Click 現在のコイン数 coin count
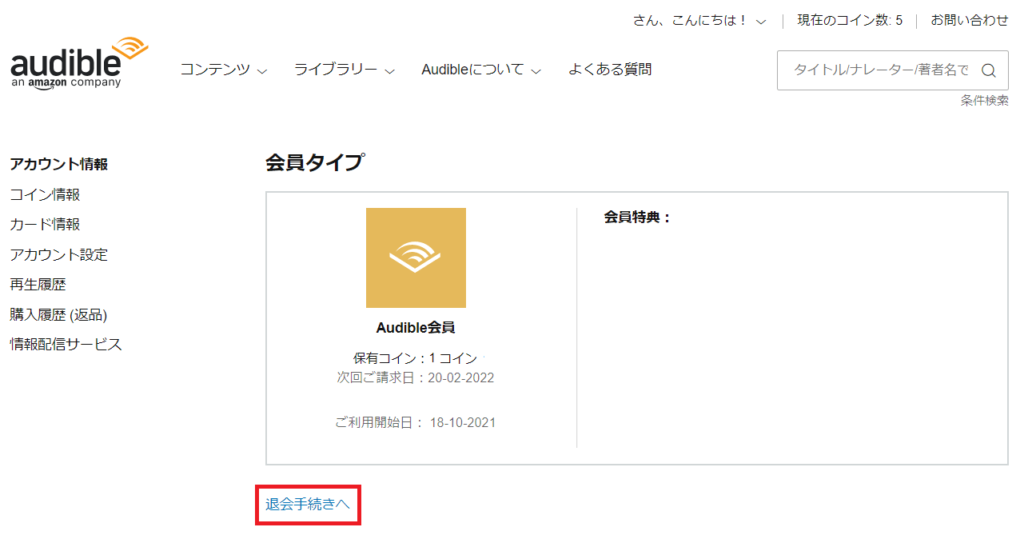 (x=849, y=20)
